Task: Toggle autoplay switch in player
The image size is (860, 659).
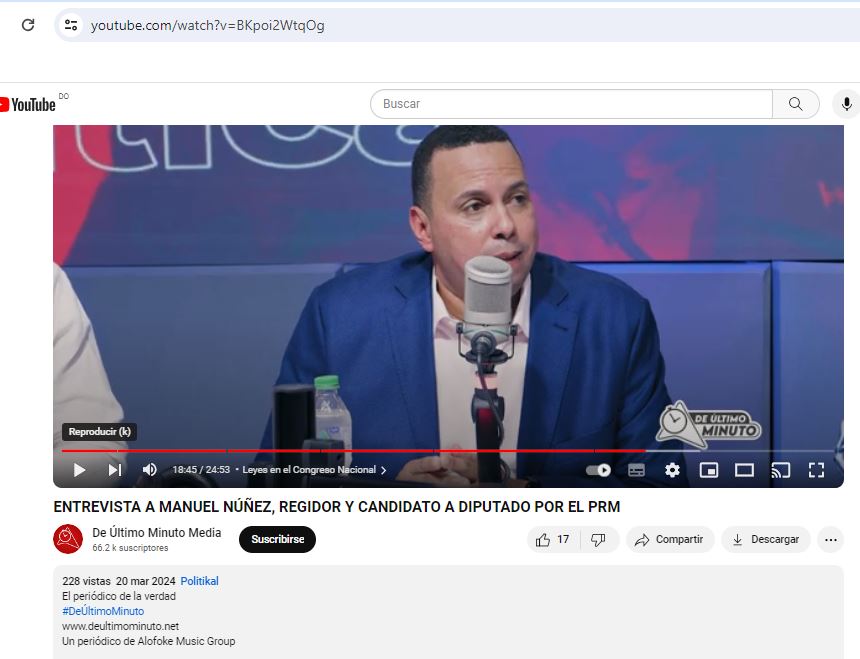Action: point(598,470)
